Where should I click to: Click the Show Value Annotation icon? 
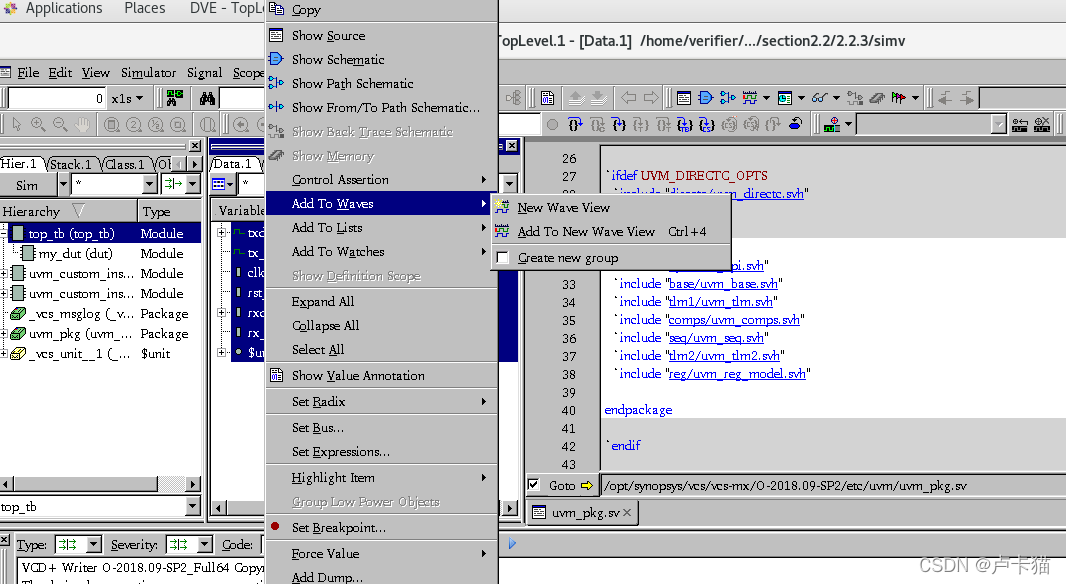pos(276,375)
